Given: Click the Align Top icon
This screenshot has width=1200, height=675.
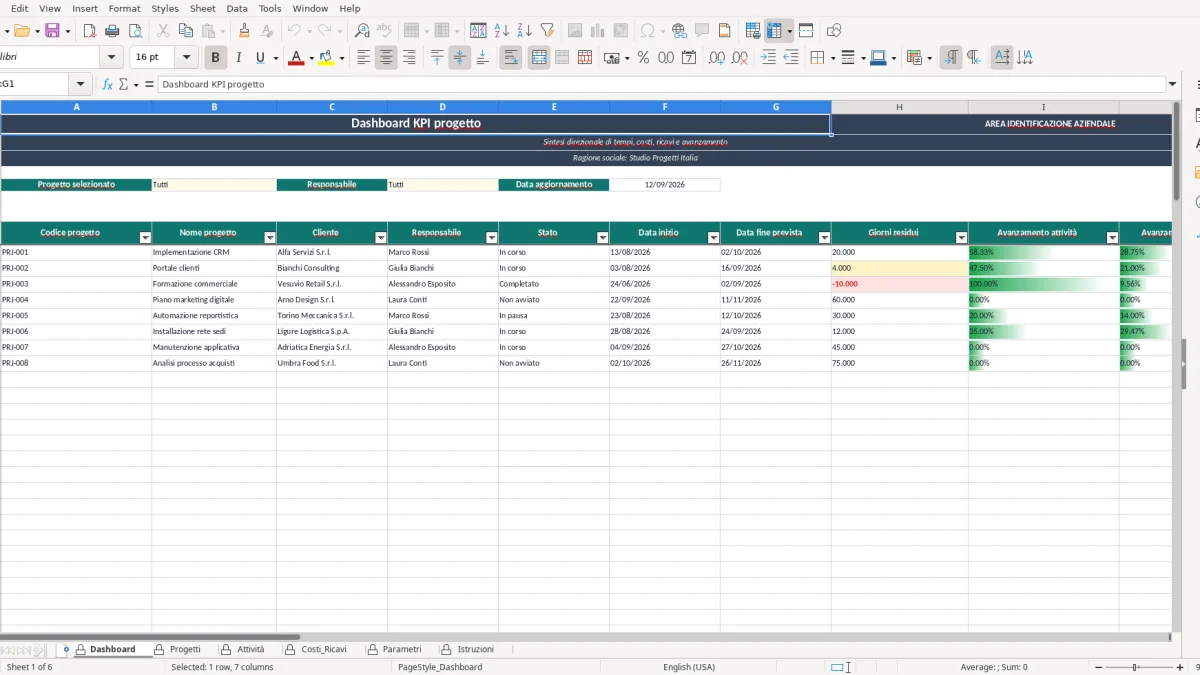Looking at the screenshot, I should [437, 58].
